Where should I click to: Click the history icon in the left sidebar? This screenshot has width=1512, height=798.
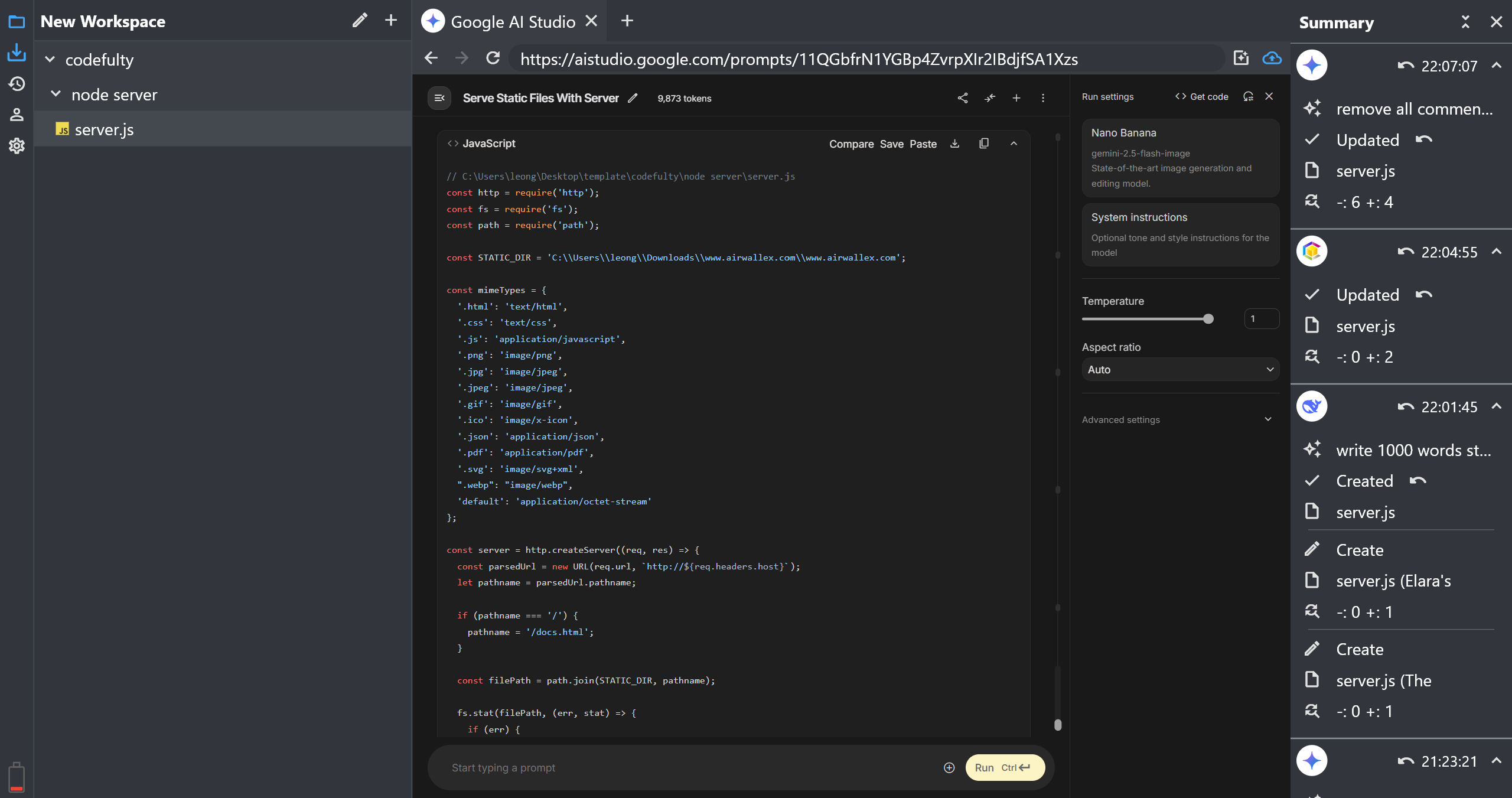point(17,83)
